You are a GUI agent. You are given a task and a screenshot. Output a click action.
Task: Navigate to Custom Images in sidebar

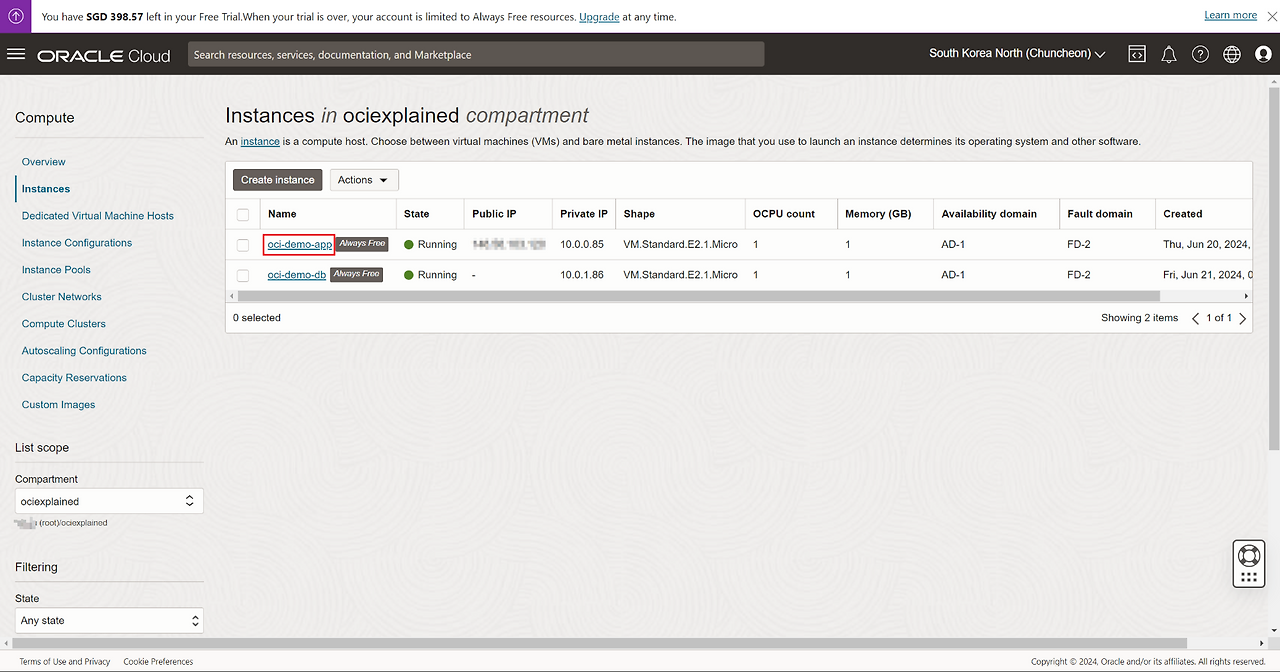(x=58, y=405)
